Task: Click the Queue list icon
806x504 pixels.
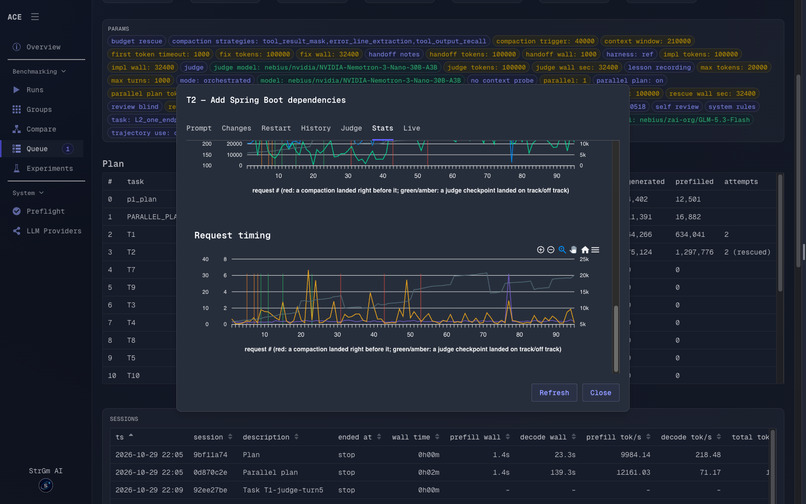Action: point(16,149)
